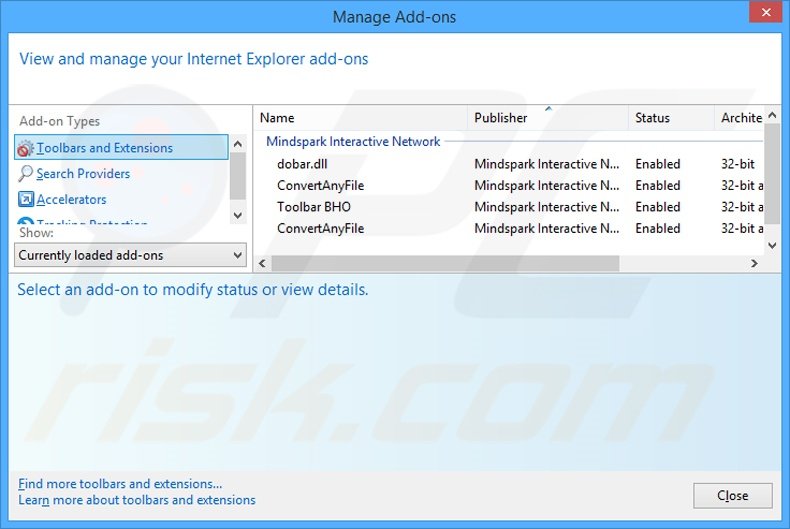
Task: Sort add-ons by Publisher column
Action: (x=548, y=118)
